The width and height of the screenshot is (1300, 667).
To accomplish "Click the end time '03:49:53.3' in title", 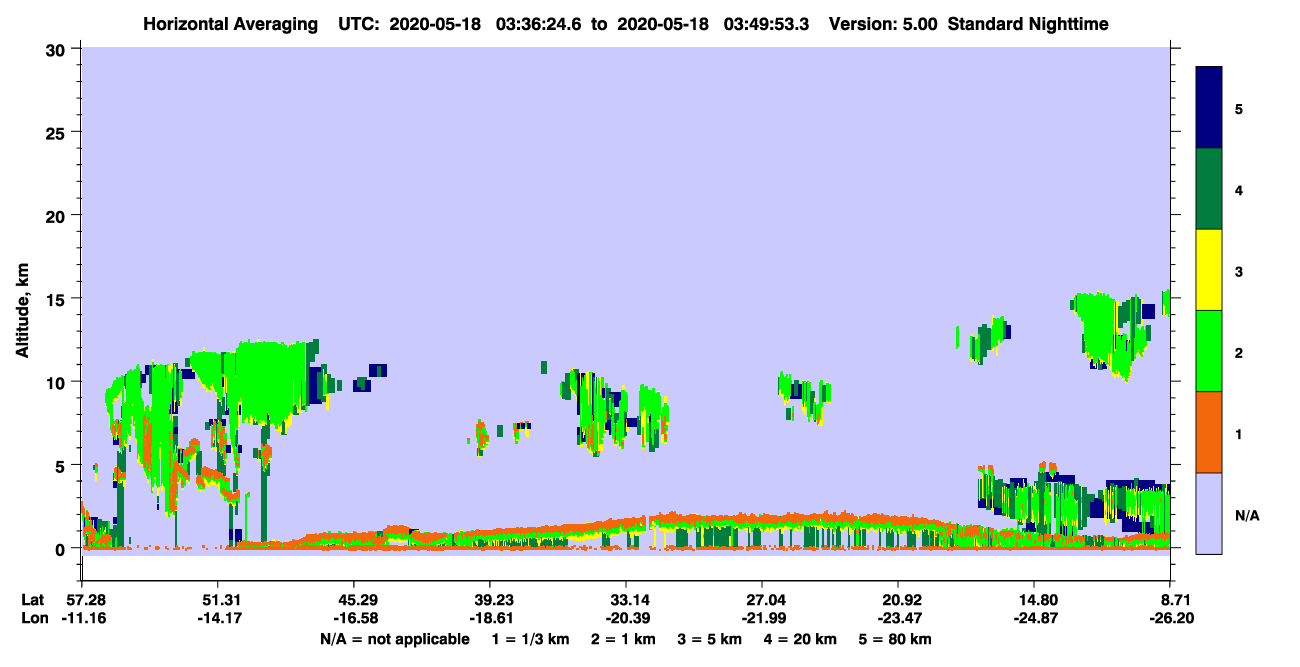I will pyautogui.click(x=764, y=23).
